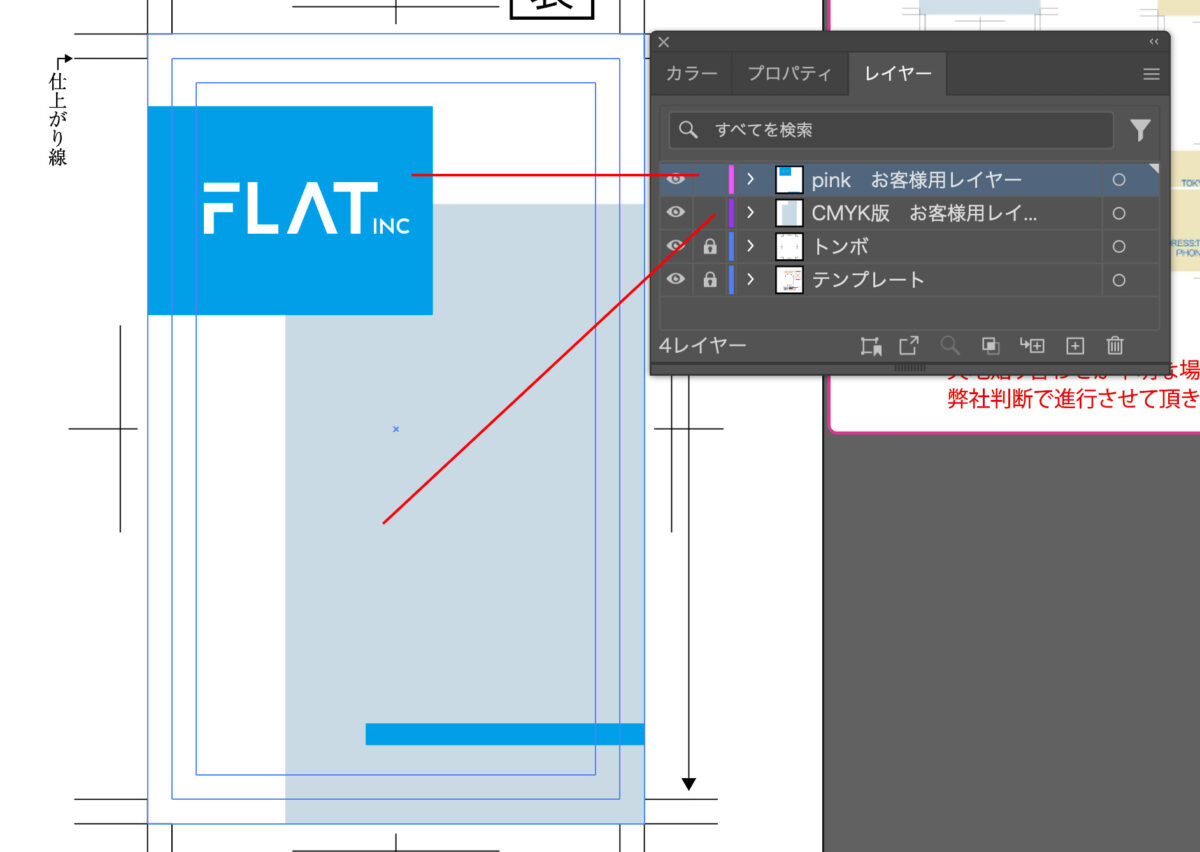1200x852 pixels.
Task: Click the Delete Selection trash icon
Action: [x=1115, y=346]
